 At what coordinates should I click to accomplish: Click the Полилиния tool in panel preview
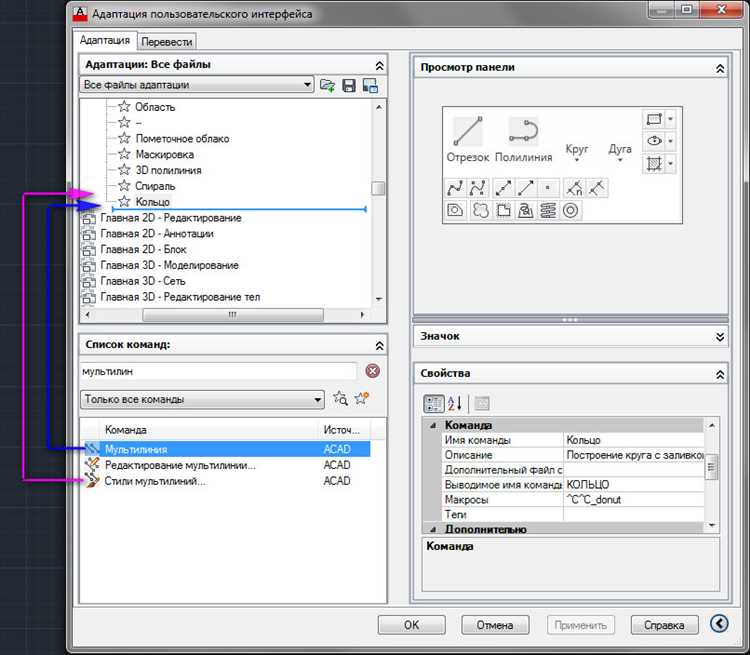click(x=523, y=139)
